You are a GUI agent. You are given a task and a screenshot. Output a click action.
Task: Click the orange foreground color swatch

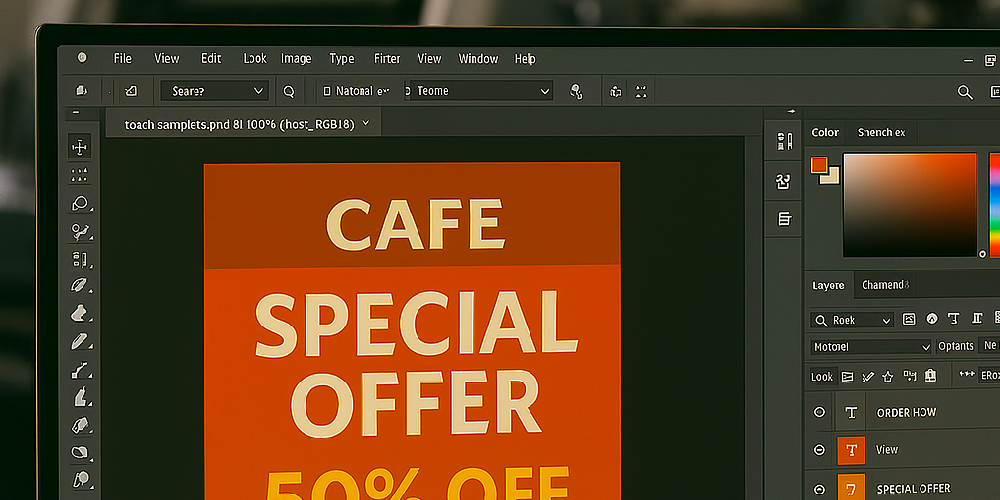819,165
